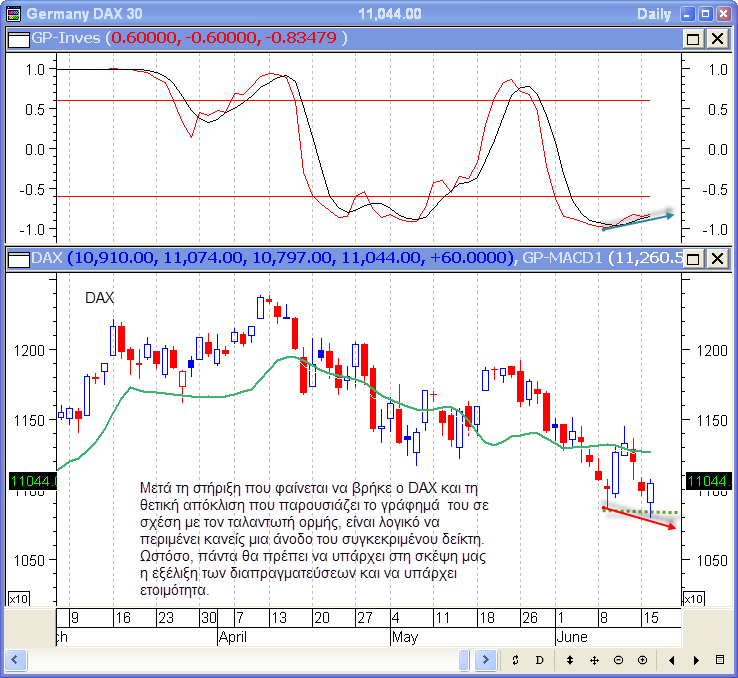Close the GP-Inves indicator panel
Viewport: 738px width, 678px height.
[x=717, y=39]
